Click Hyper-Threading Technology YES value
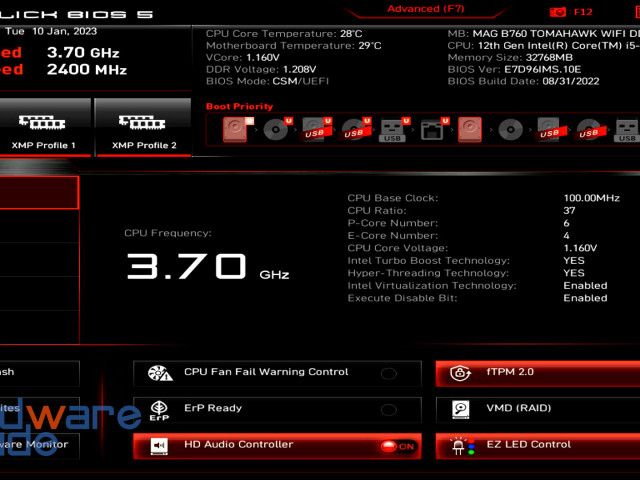The image size is (640, 480). (x=574, y=273)
